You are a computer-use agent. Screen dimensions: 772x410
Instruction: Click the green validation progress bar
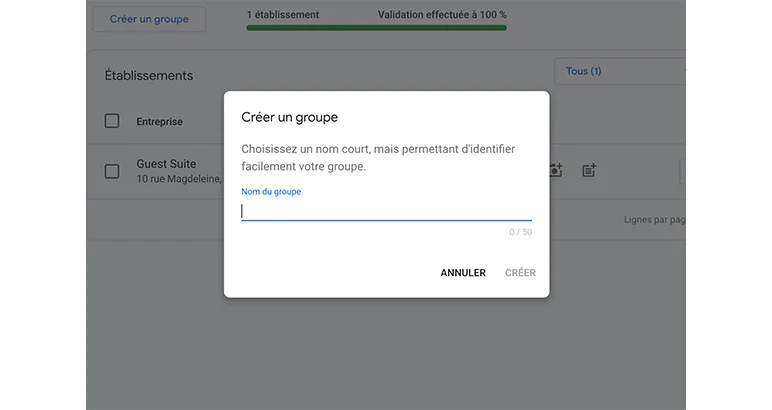(x=376, y=28)
